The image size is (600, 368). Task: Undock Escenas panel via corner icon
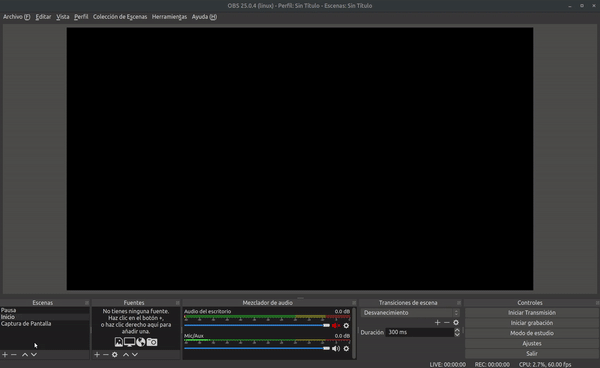click(87, 303)
